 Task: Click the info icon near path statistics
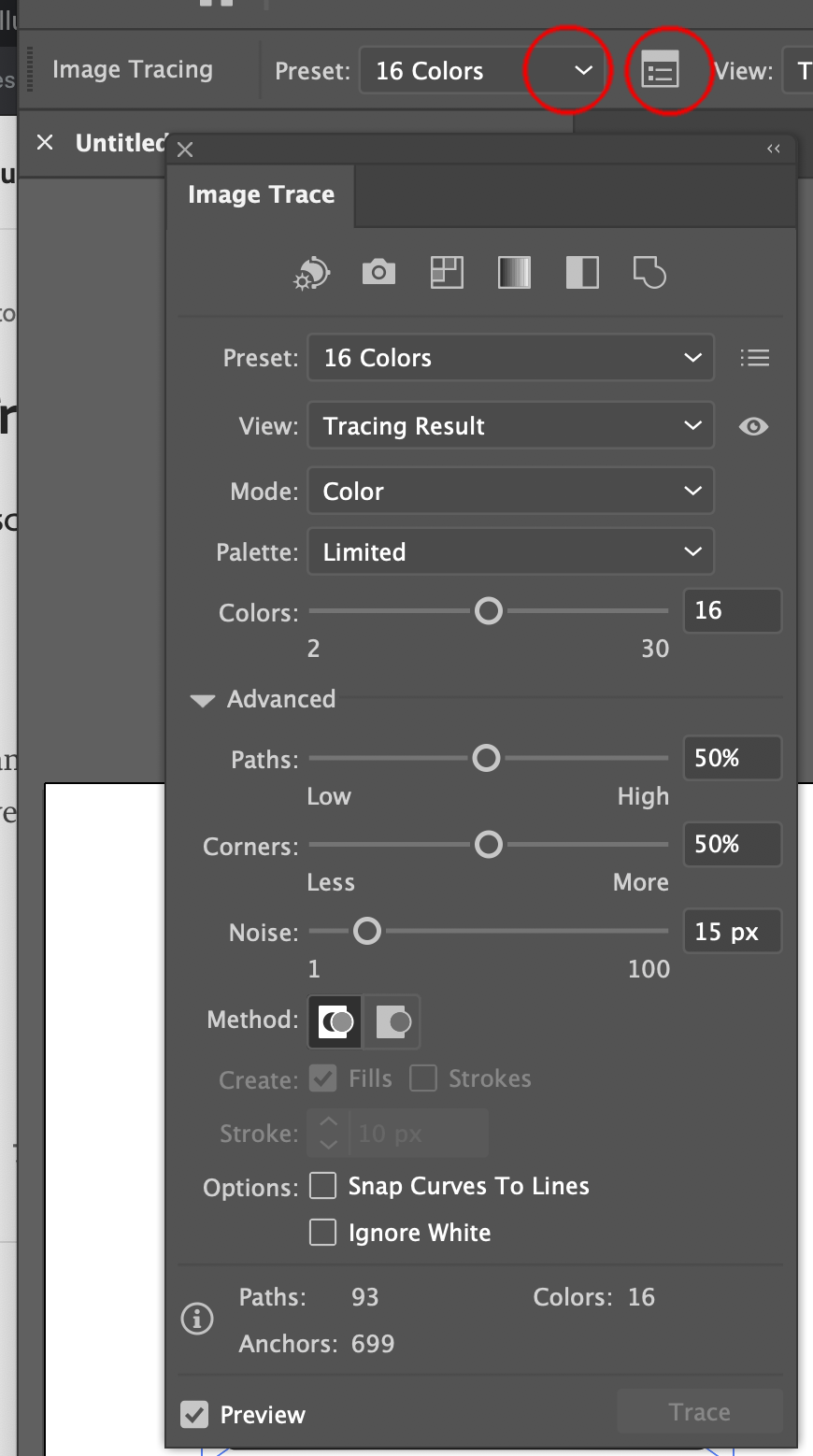point(197,1319)
